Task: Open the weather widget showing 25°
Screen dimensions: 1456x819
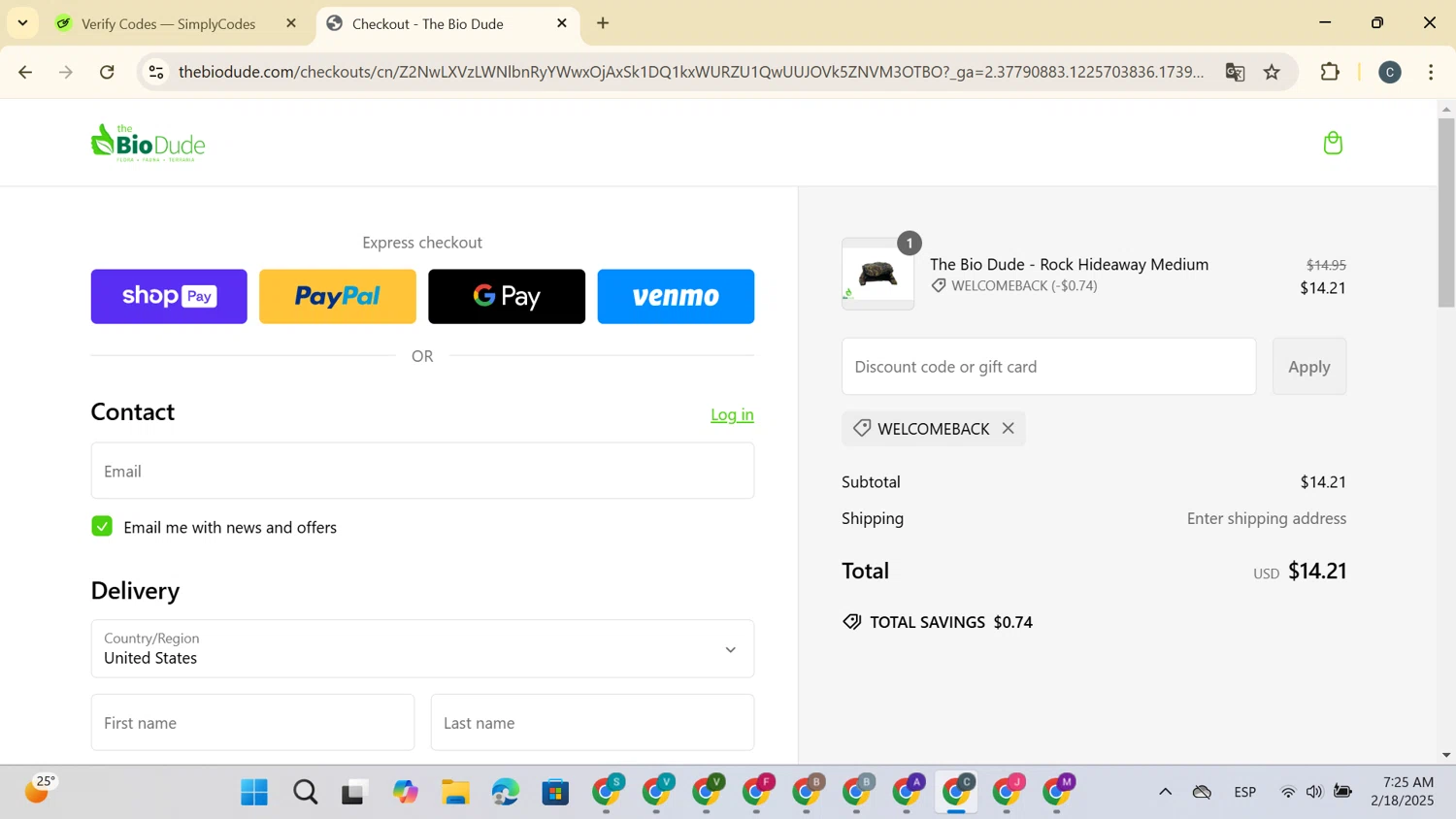Action: click(40, 790)
